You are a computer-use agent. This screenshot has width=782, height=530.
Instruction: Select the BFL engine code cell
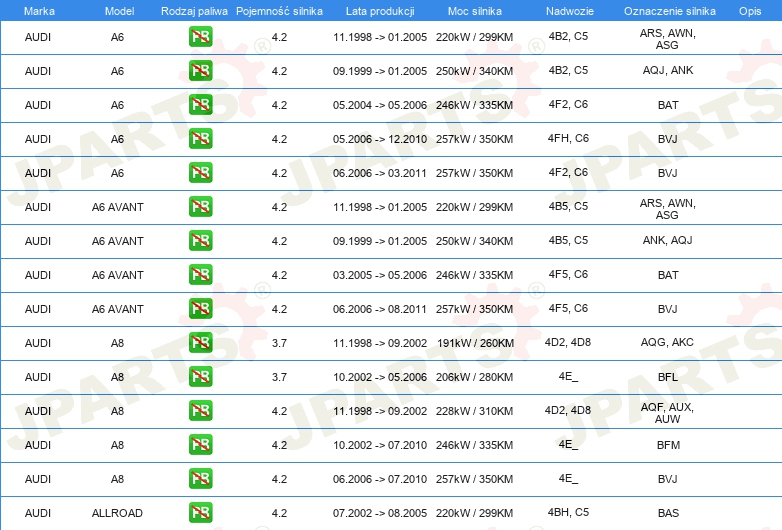click(667, 377)
